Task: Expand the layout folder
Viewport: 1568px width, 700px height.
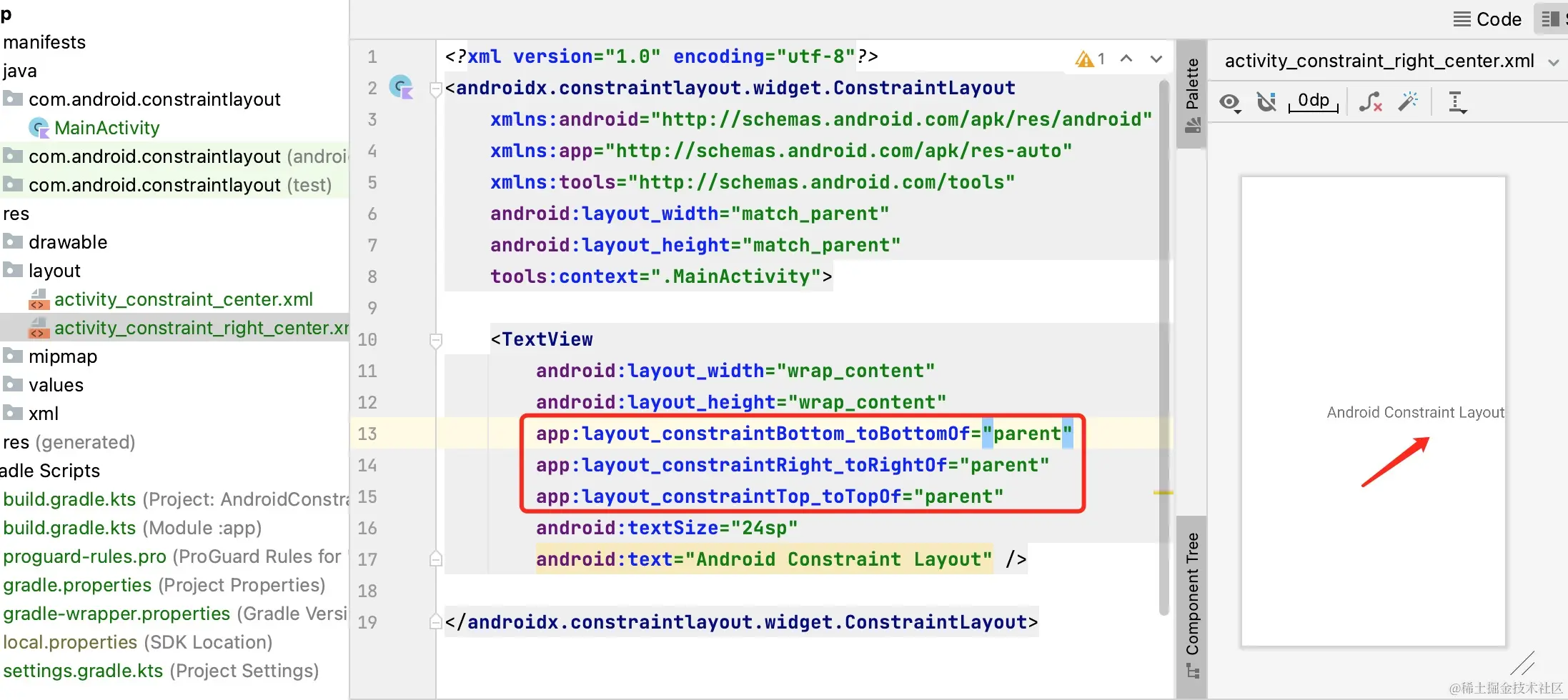Action: click(54, 271)
